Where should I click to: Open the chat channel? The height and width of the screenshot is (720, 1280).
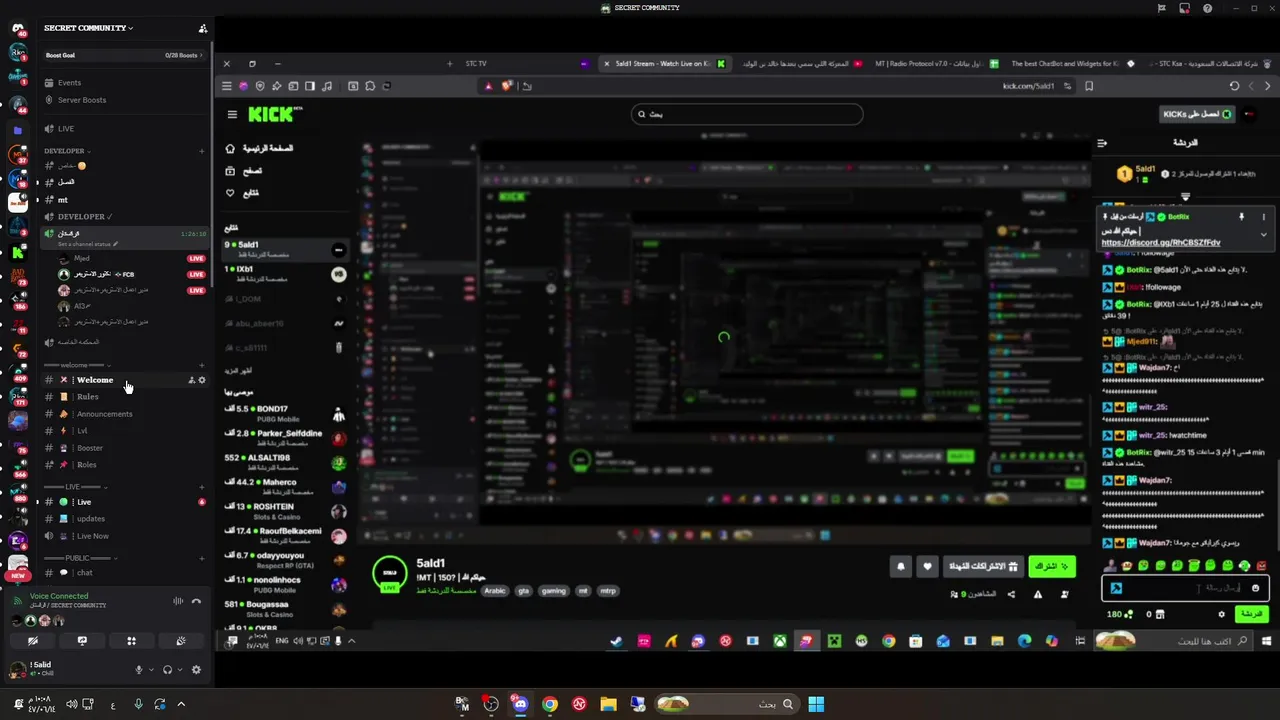[124, 573]
